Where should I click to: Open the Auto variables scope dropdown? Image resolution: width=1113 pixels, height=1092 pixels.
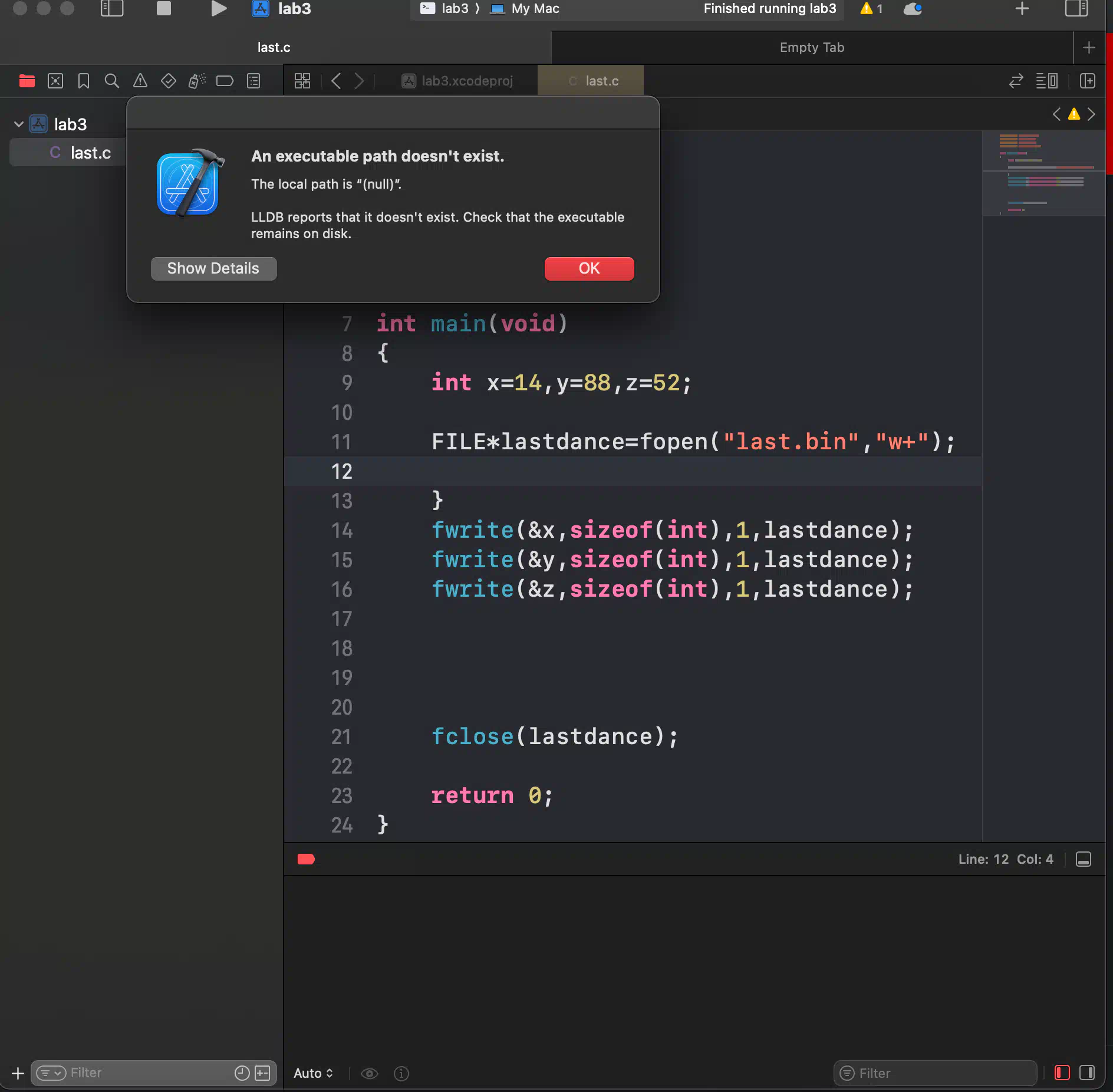[314, 1074]
